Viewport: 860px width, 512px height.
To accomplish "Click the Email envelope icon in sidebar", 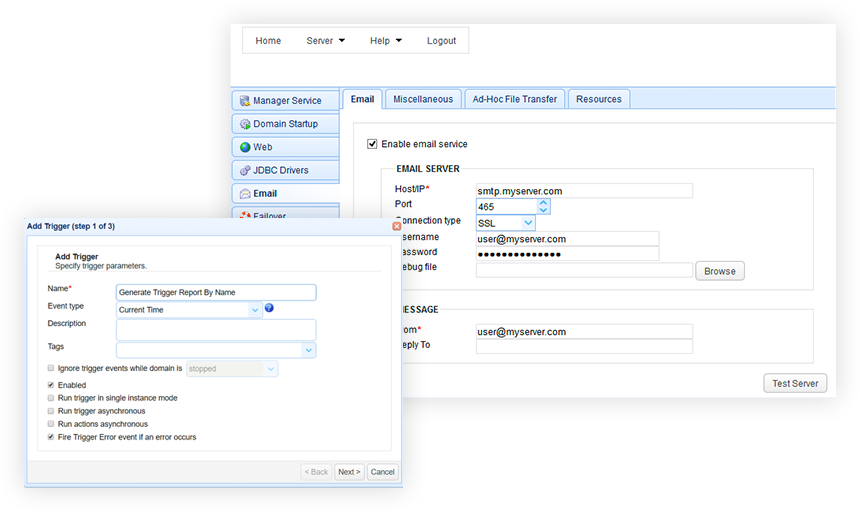I will 244,193.
